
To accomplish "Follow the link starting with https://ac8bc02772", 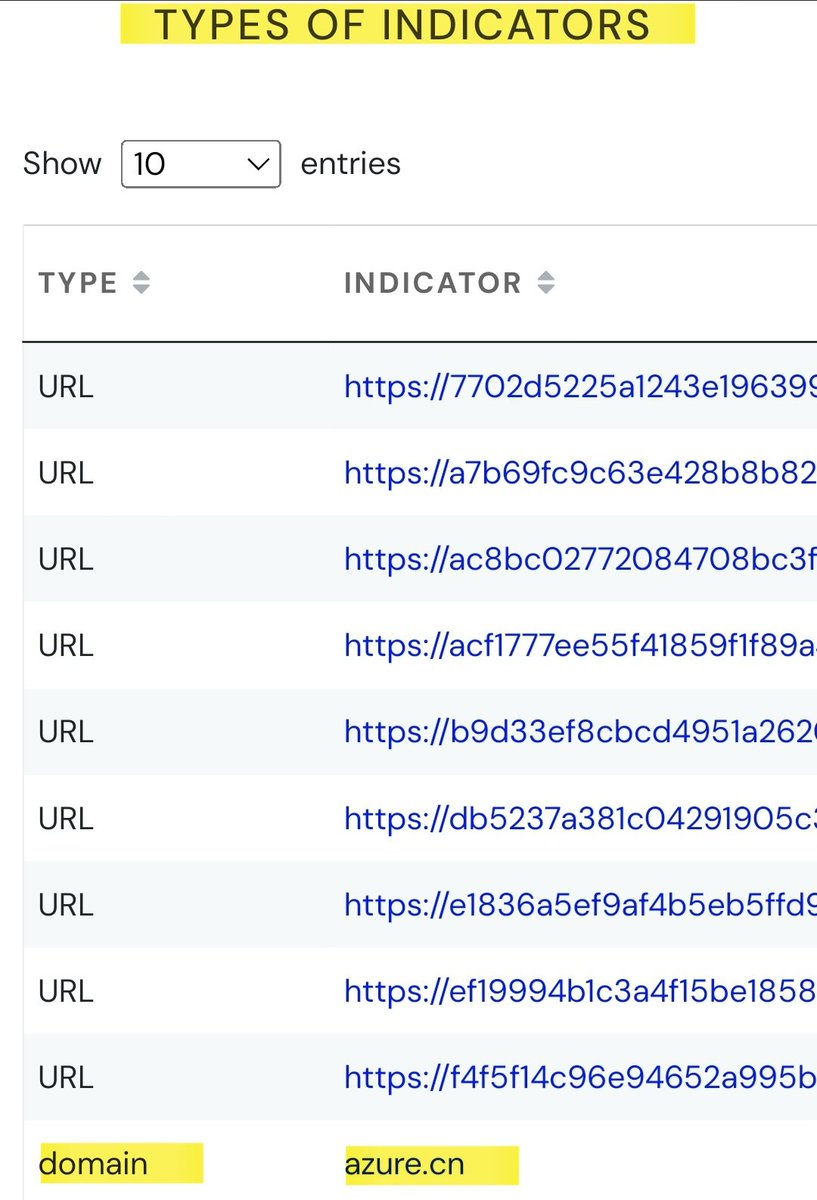I will [580, 559].
